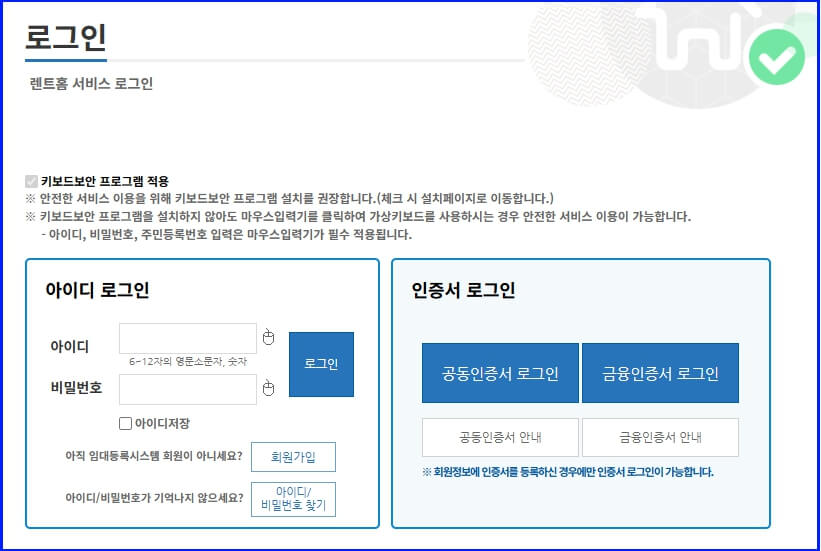The height and width of the screenshot is (551, 821).
Task: Toggle 키보드보안 프로그램 적용 checkbox
Action: (31, 181)
